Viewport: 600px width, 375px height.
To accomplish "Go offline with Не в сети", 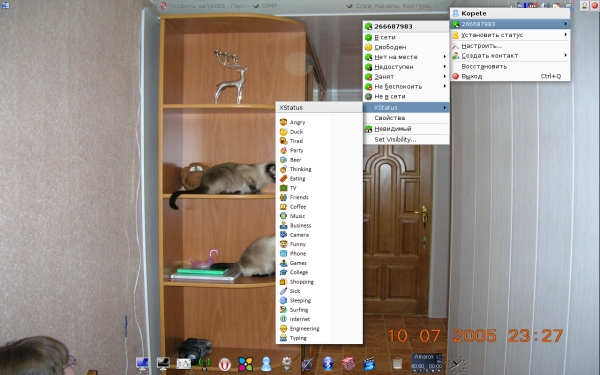I will coord(406,96).
